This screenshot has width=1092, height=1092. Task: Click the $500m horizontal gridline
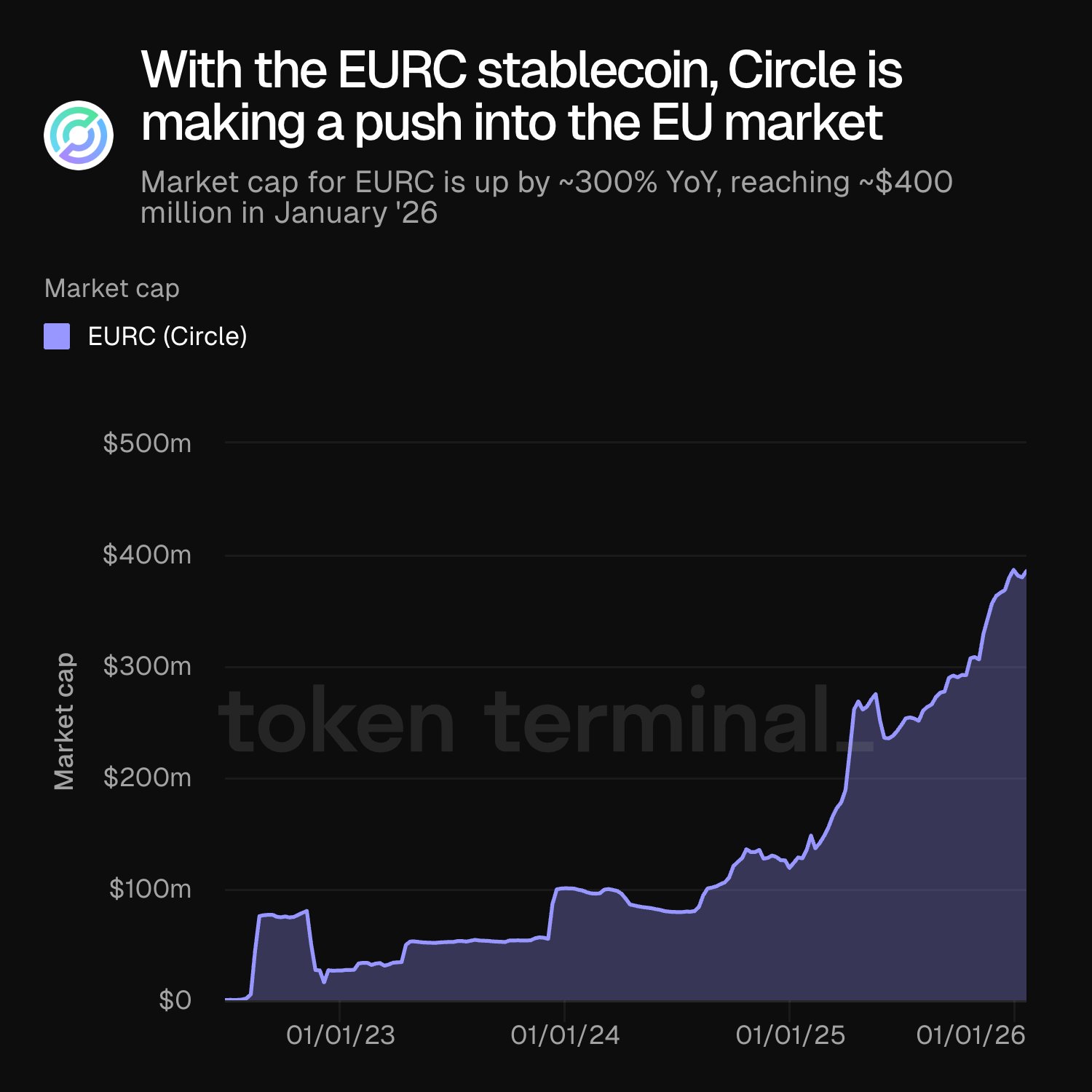pyautogui.click(x=626, y=442)
